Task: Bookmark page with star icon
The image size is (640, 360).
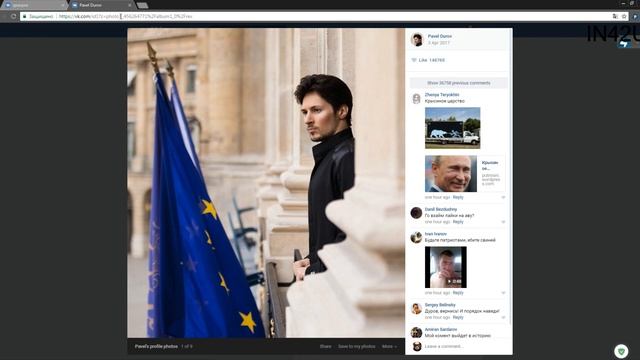Action: (x=624, y=16)
